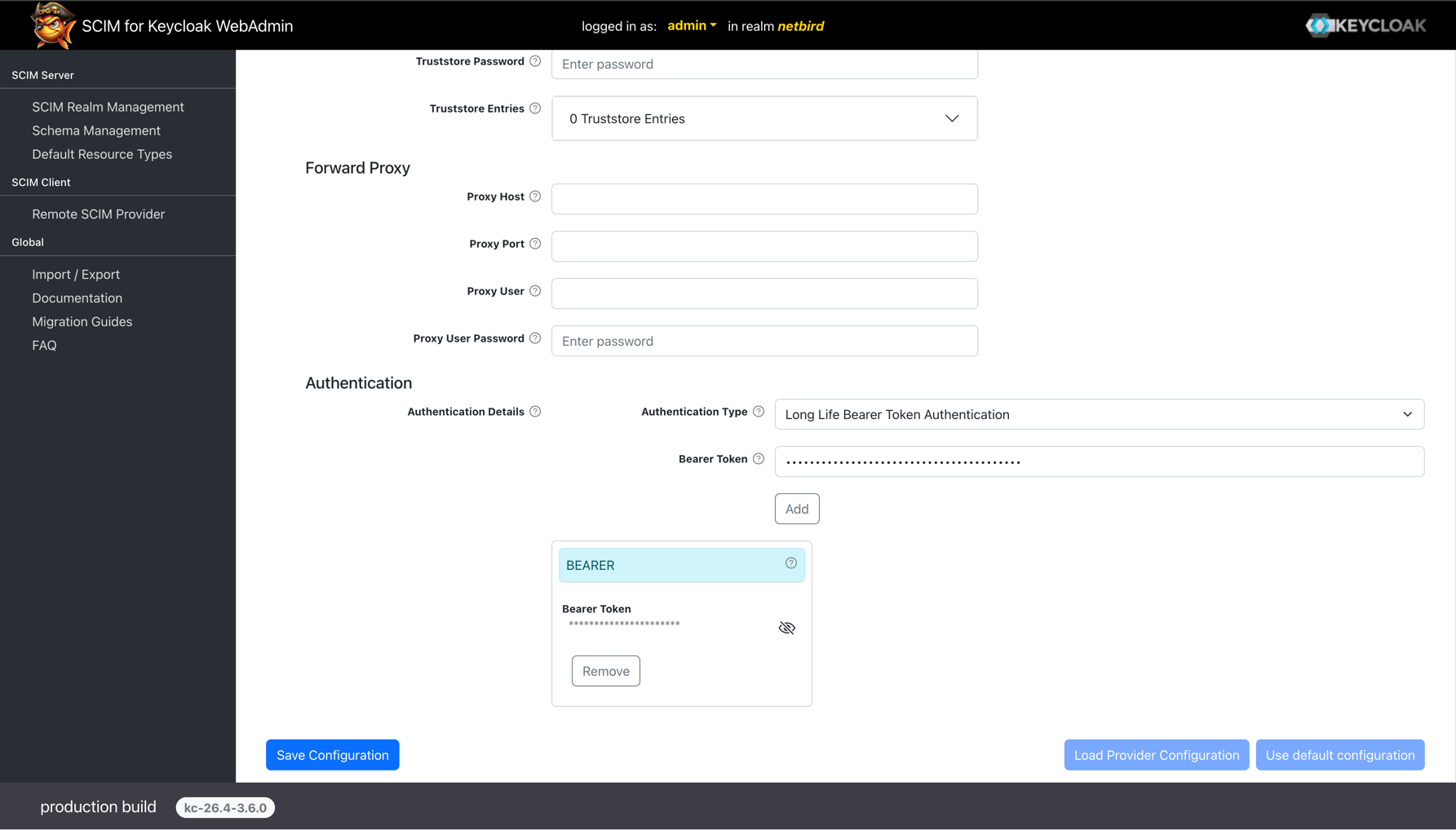Select Remote SCIM Provider in the sidebar

pos(98,214)
